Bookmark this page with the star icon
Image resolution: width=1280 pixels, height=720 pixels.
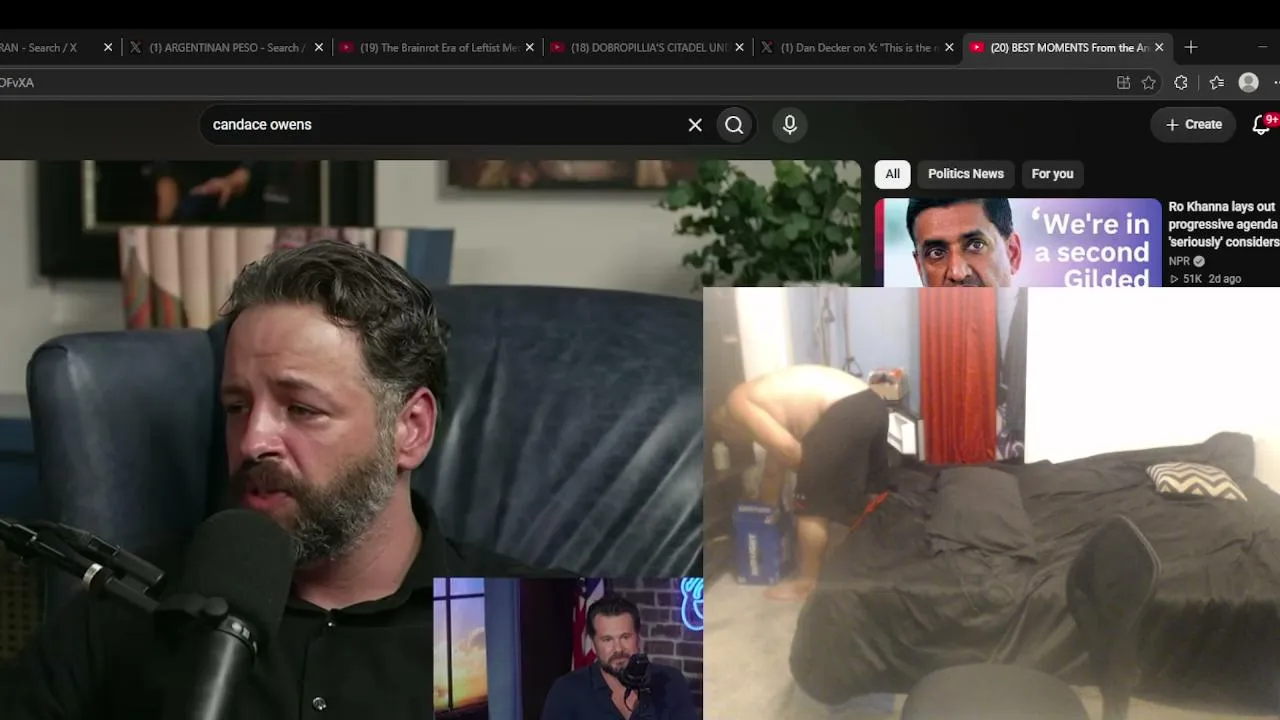1149,83
